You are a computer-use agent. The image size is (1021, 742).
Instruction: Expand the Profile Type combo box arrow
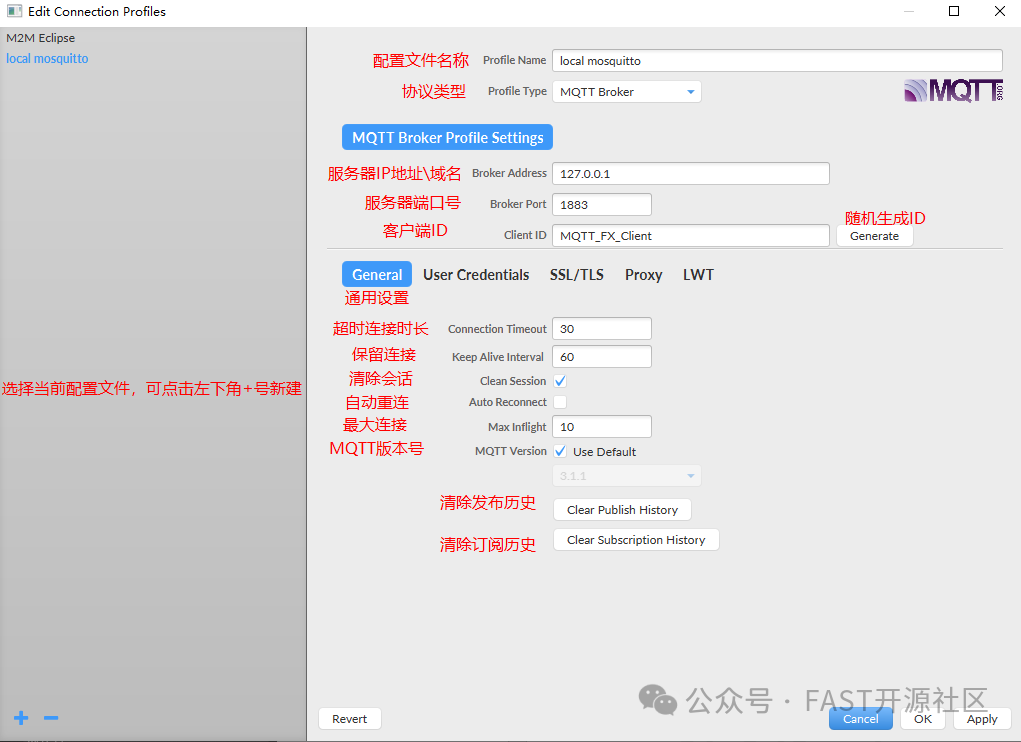(x=691, y=91)
